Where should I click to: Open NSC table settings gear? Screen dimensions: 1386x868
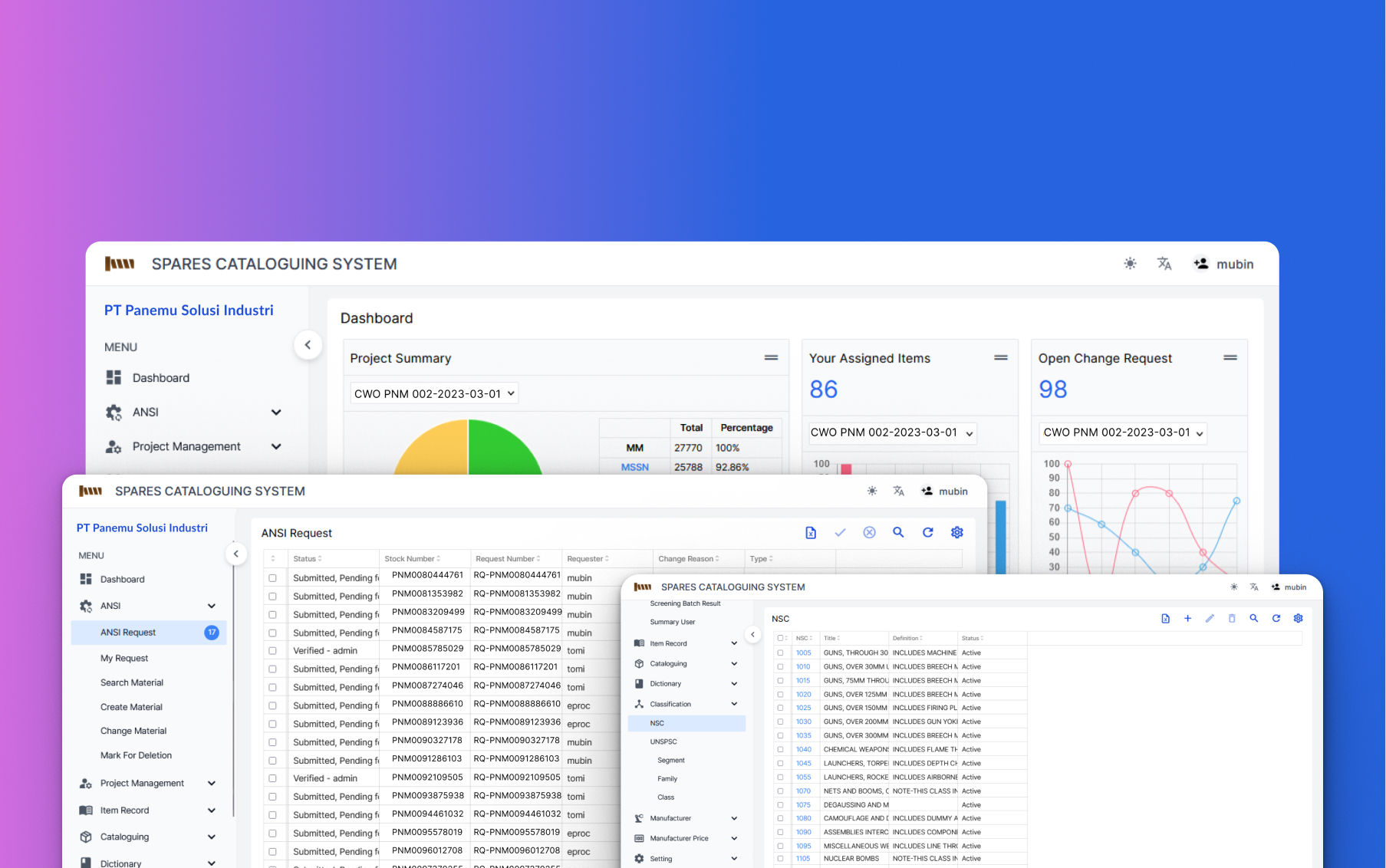coord(1299,618)
